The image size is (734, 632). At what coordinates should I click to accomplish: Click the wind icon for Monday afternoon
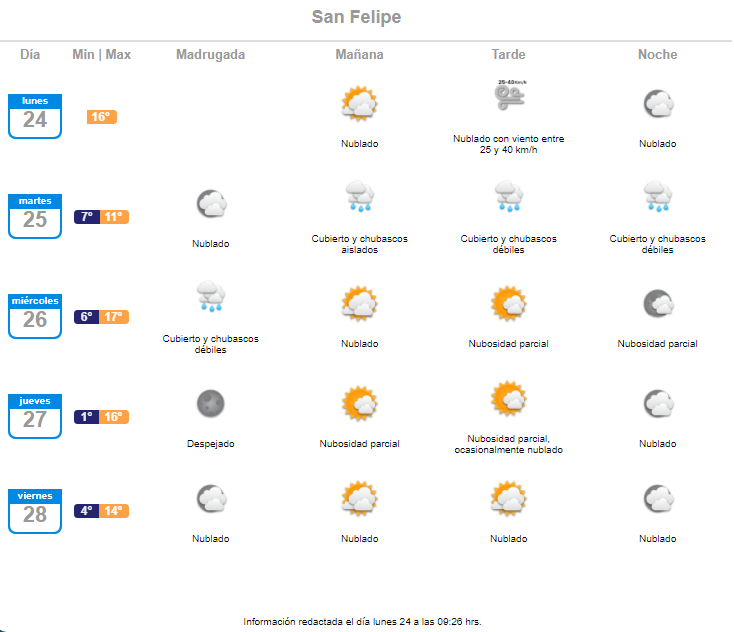point(511,95)
